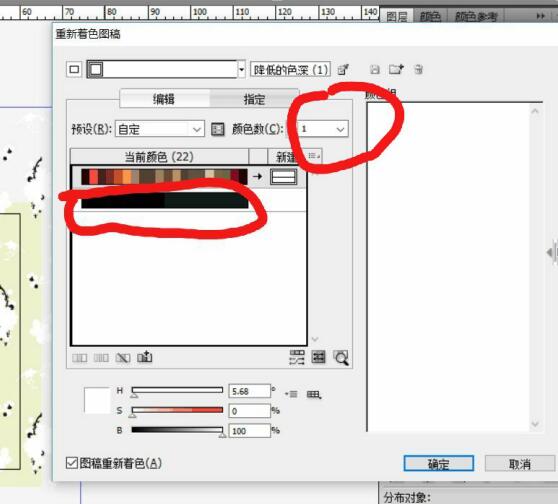
Task: Open the 预设 preset dropdown
Action: 160,129
